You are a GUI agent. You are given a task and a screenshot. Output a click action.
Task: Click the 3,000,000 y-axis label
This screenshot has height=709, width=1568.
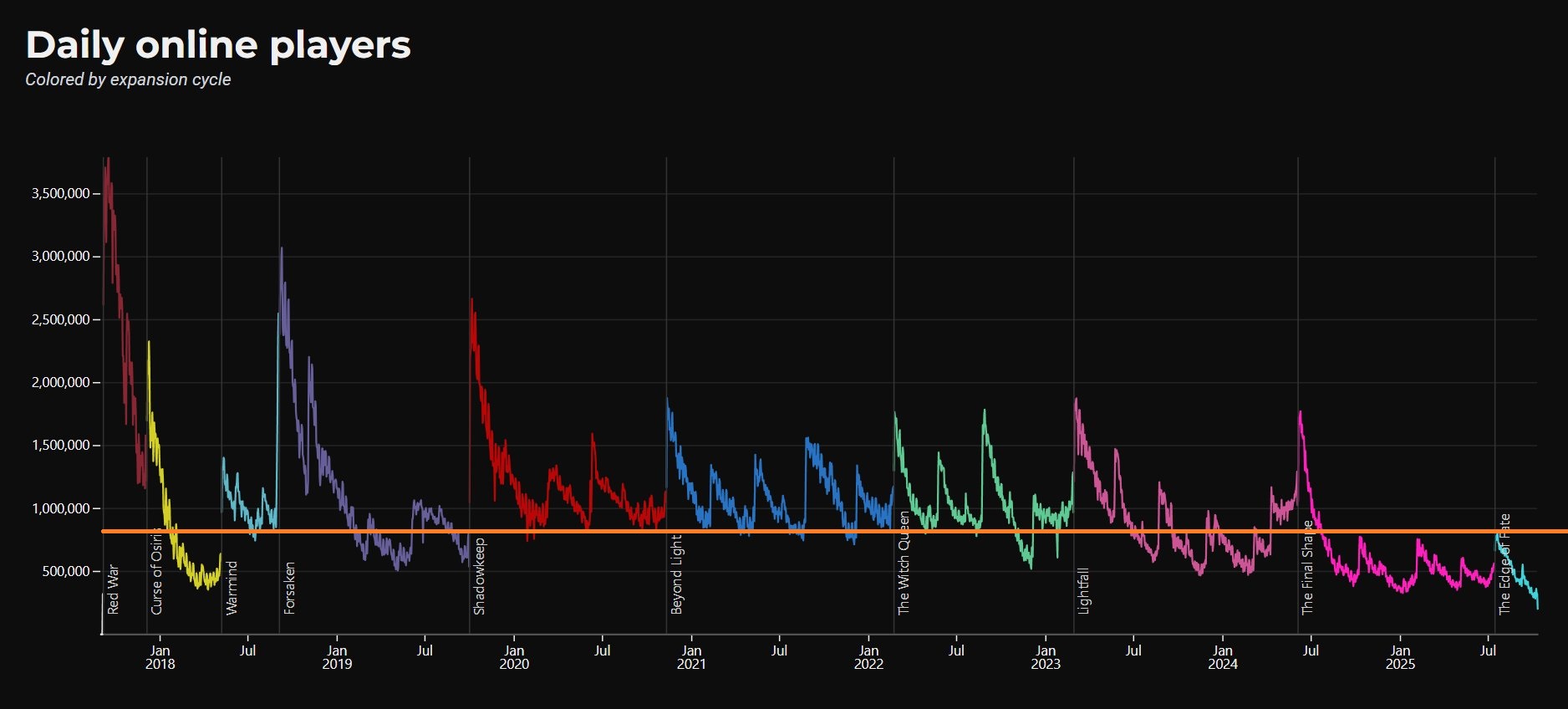60,256
